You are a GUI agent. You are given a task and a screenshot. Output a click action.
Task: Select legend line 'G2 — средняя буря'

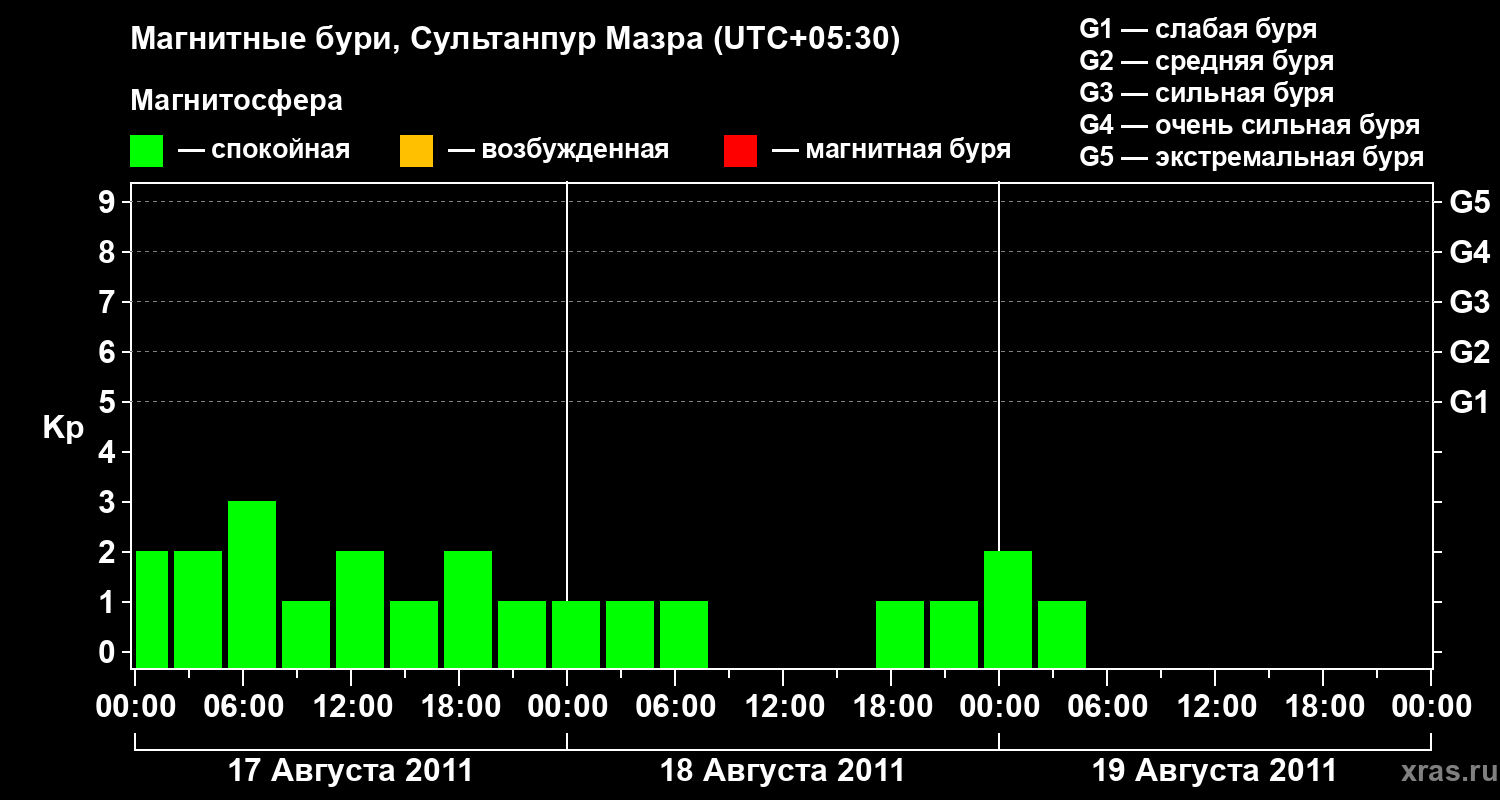click(1207, 61)
